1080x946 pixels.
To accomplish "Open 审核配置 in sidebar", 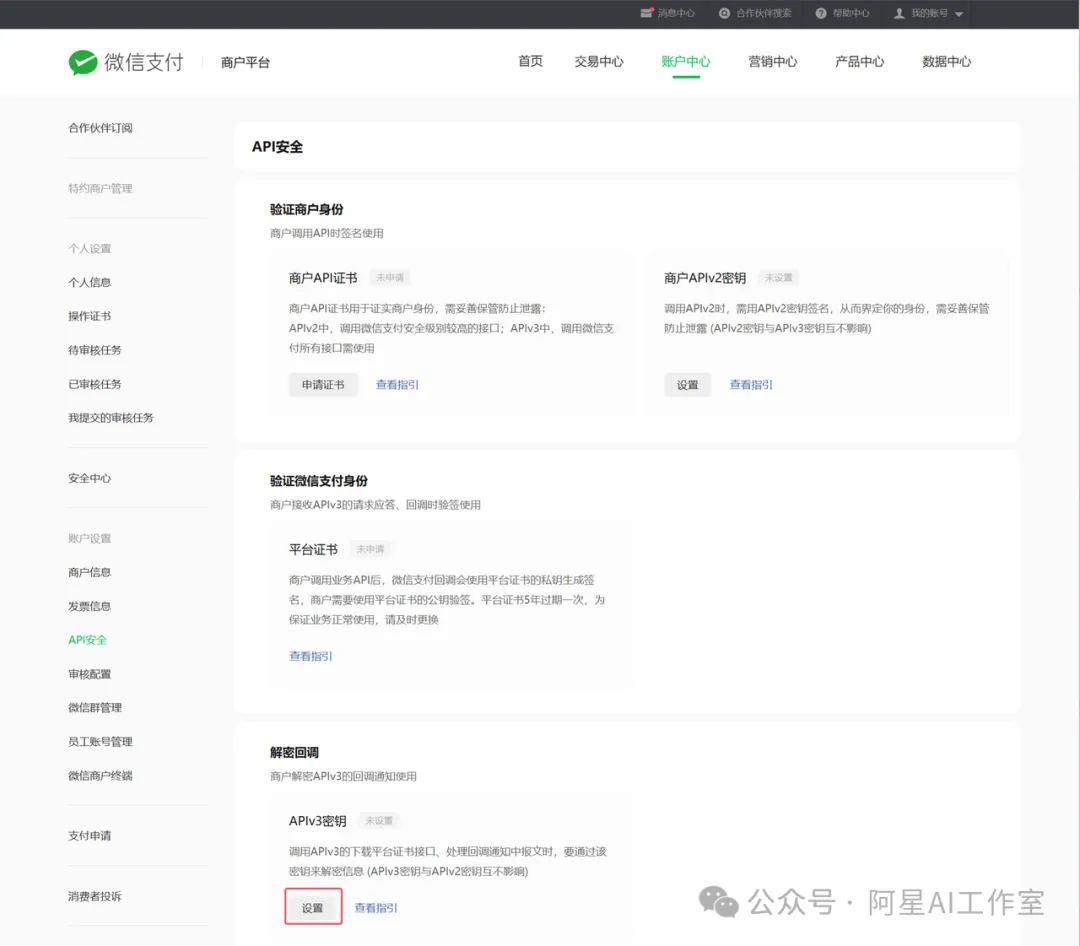I will (90, 674).
